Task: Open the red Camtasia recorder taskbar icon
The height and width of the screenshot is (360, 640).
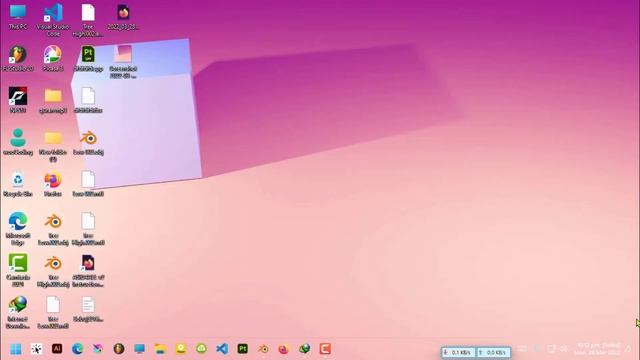Action: (x=325, y=349)
